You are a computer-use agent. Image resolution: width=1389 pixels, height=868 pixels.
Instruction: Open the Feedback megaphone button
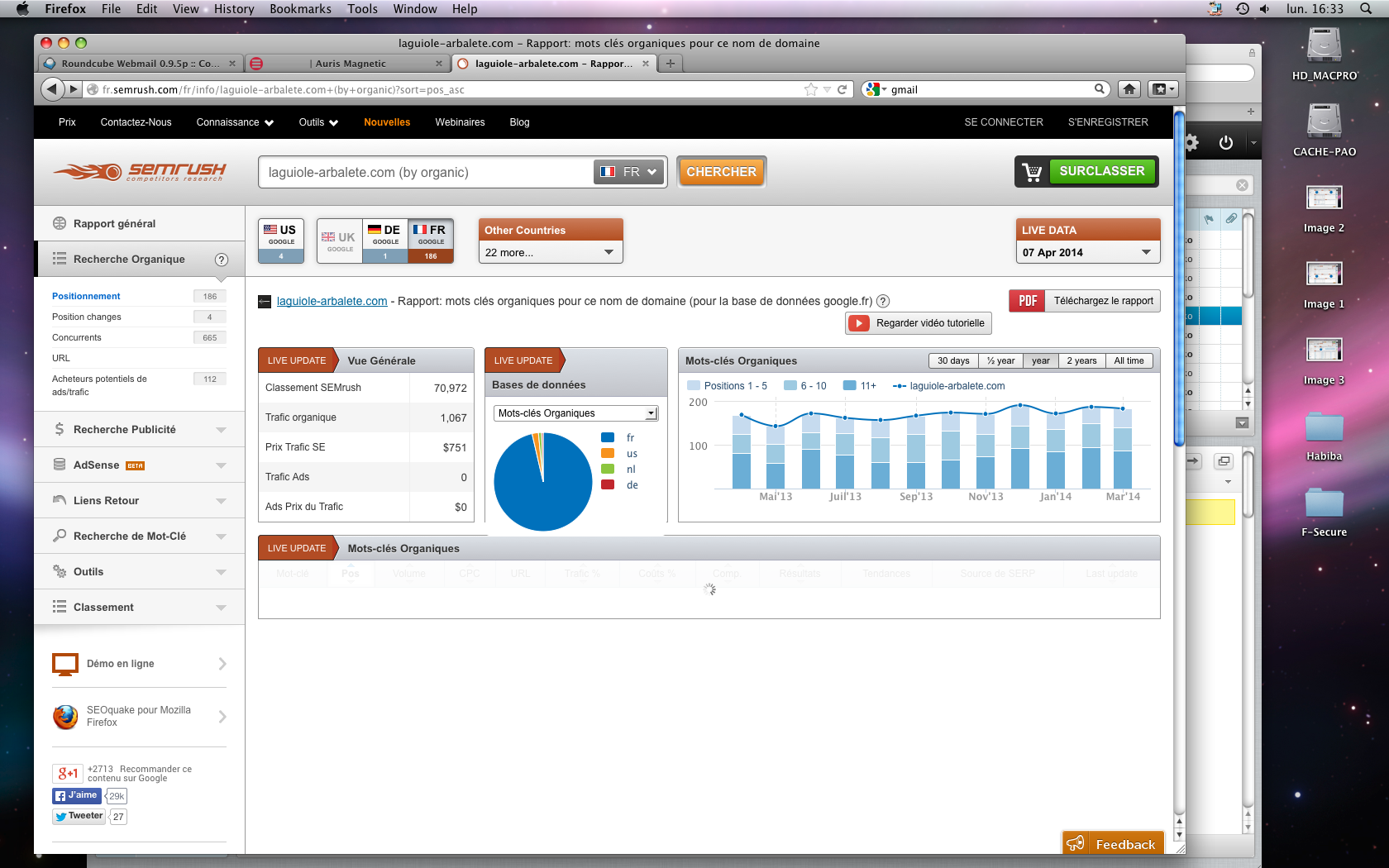1113,843
